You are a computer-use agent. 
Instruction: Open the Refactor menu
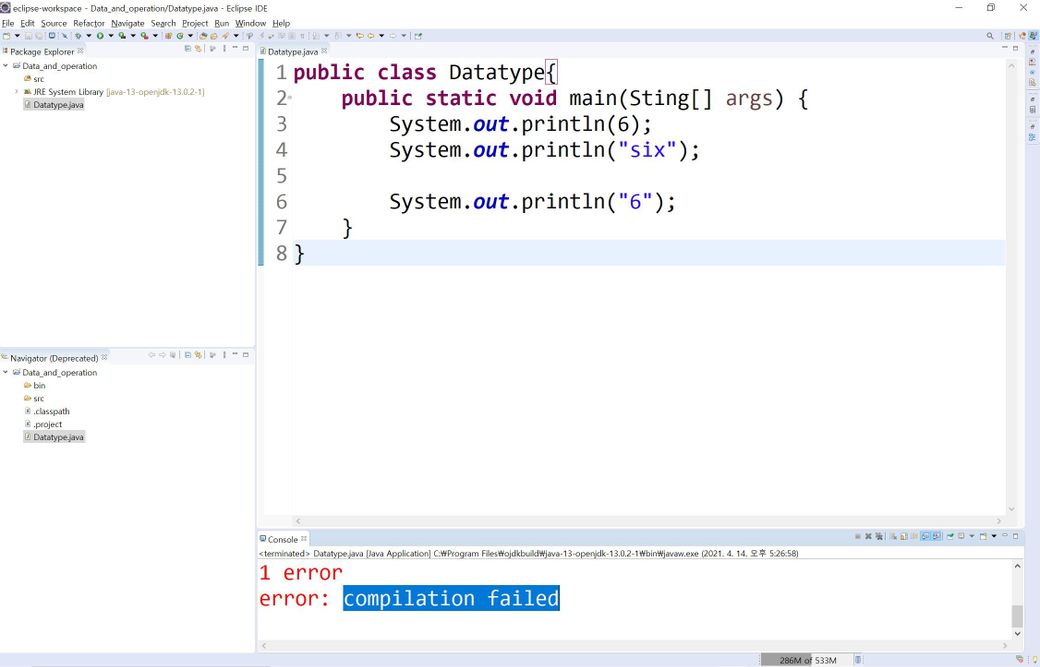tap(88, 23)
